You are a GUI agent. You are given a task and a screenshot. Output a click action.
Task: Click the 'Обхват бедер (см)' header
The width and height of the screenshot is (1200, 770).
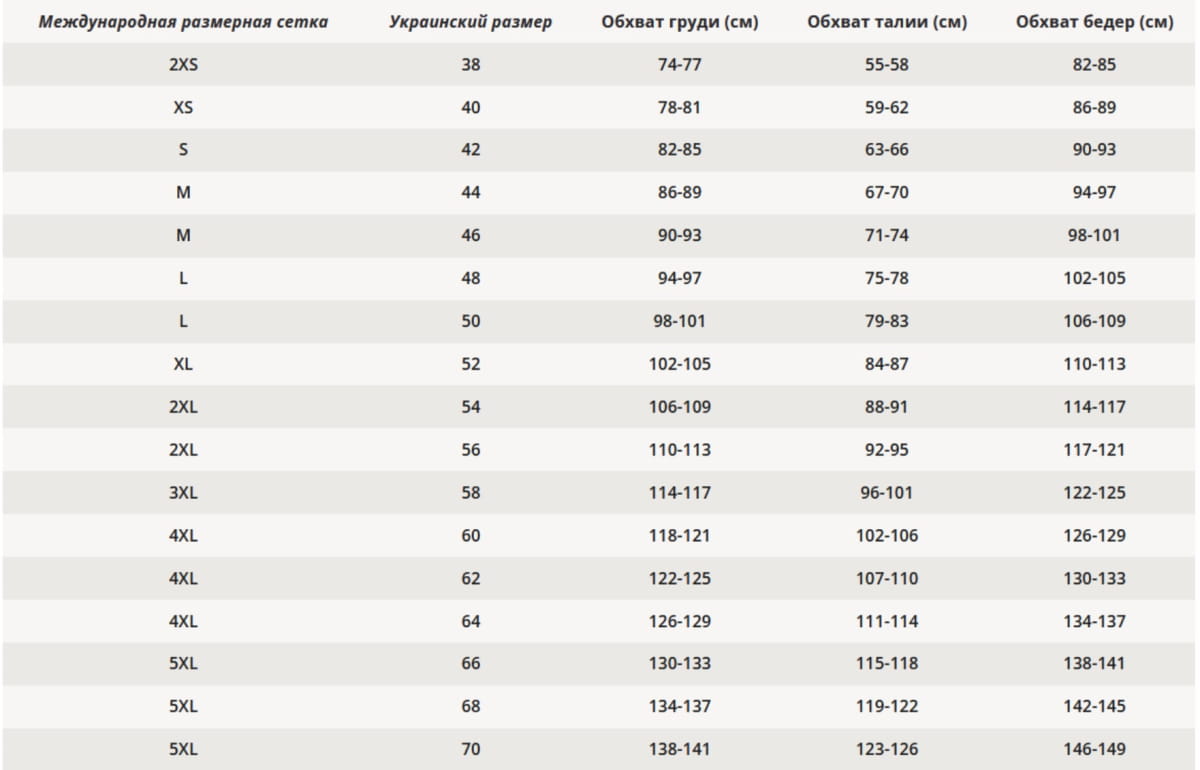pos(1094,22)
